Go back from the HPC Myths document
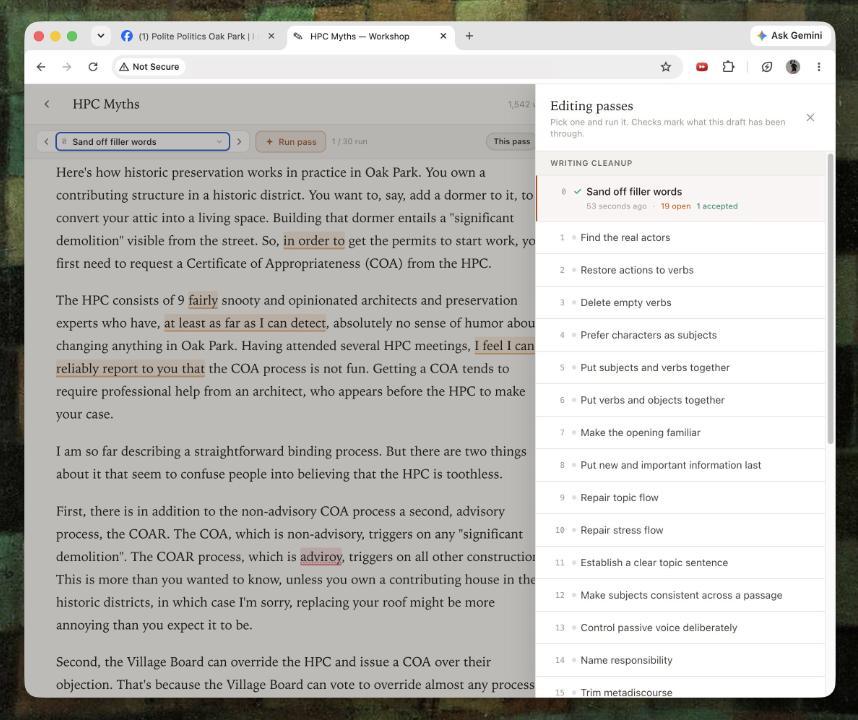858x720 pixels. pos(47,104)
